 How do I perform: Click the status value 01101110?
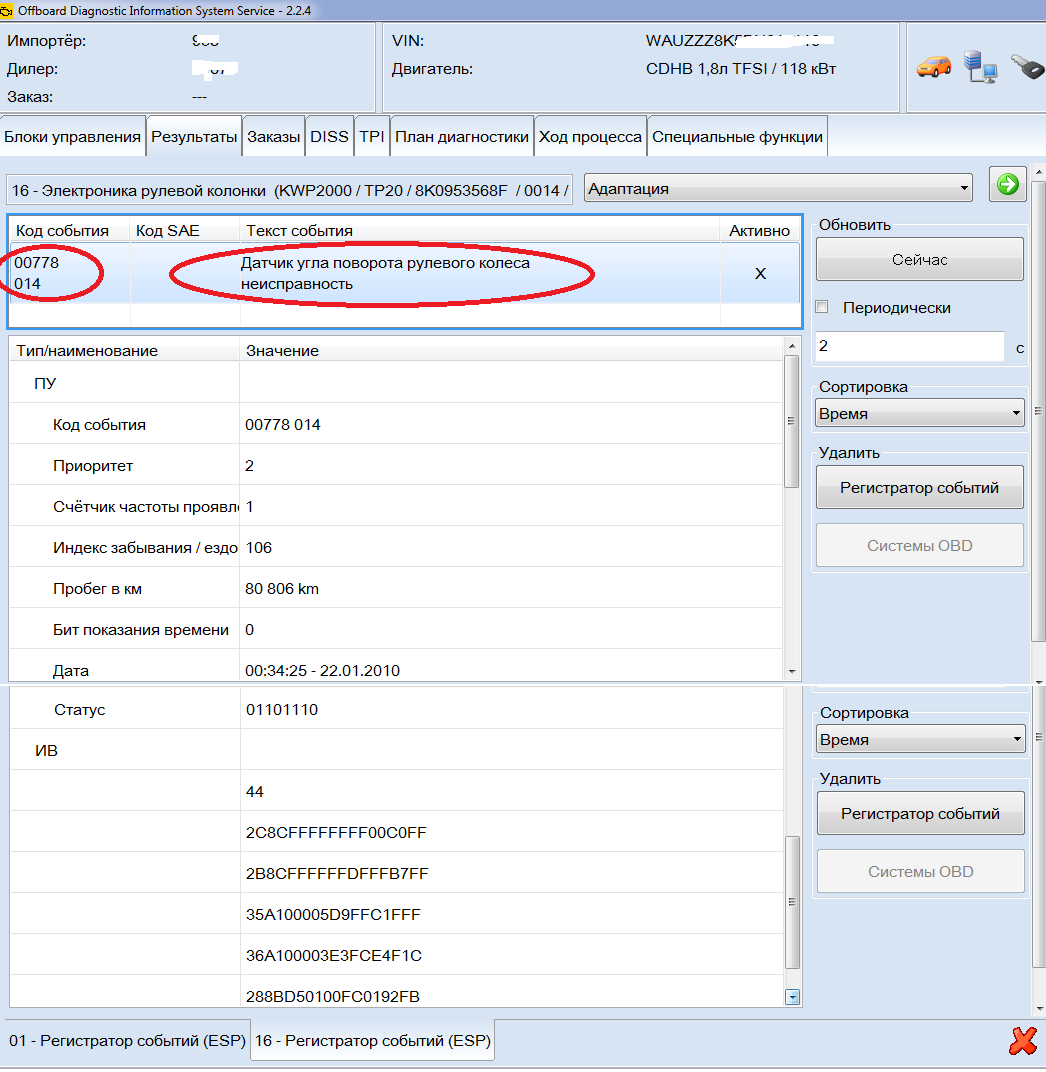[282, 710]
